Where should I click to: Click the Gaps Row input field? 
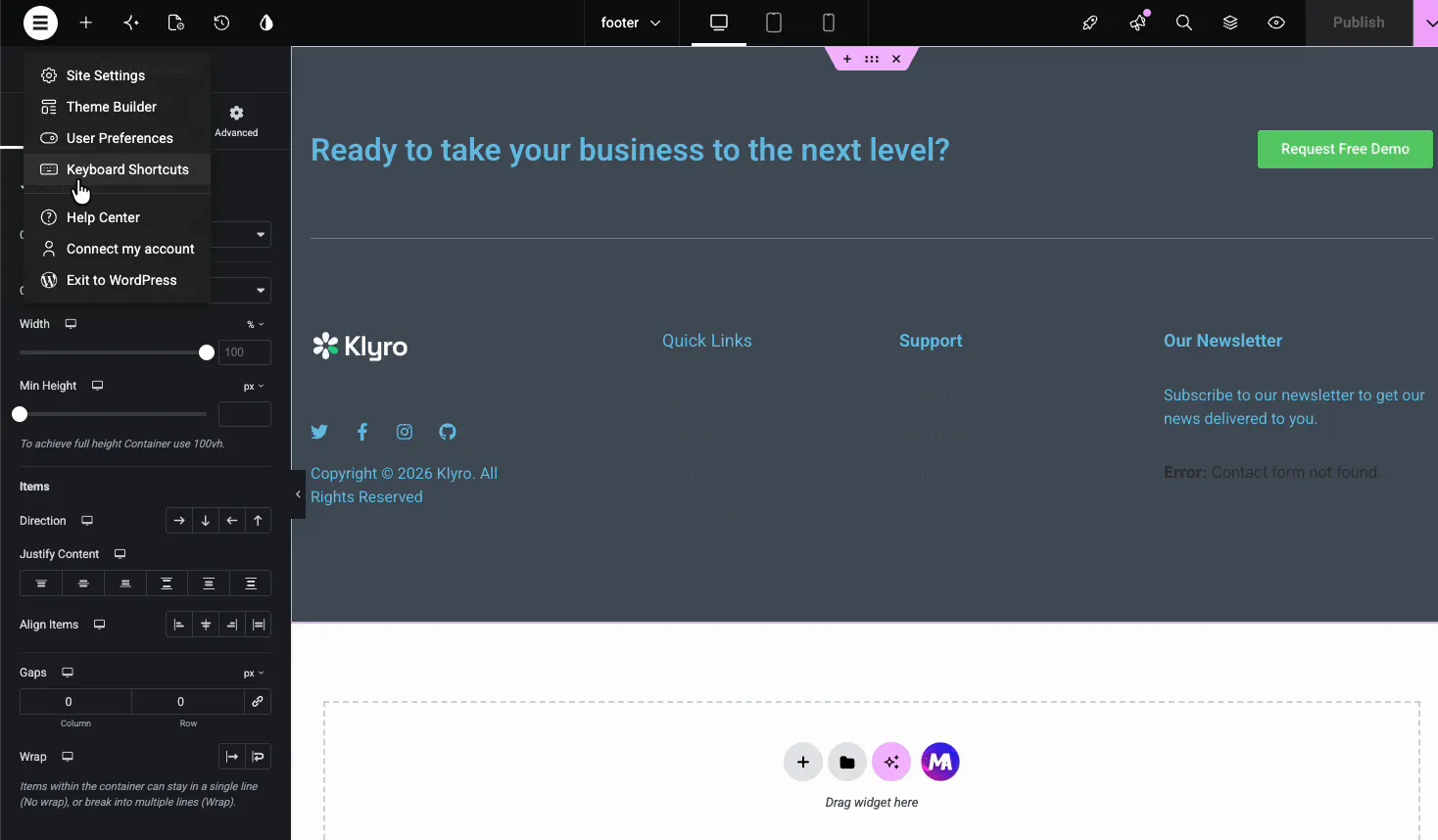(188, 702)
